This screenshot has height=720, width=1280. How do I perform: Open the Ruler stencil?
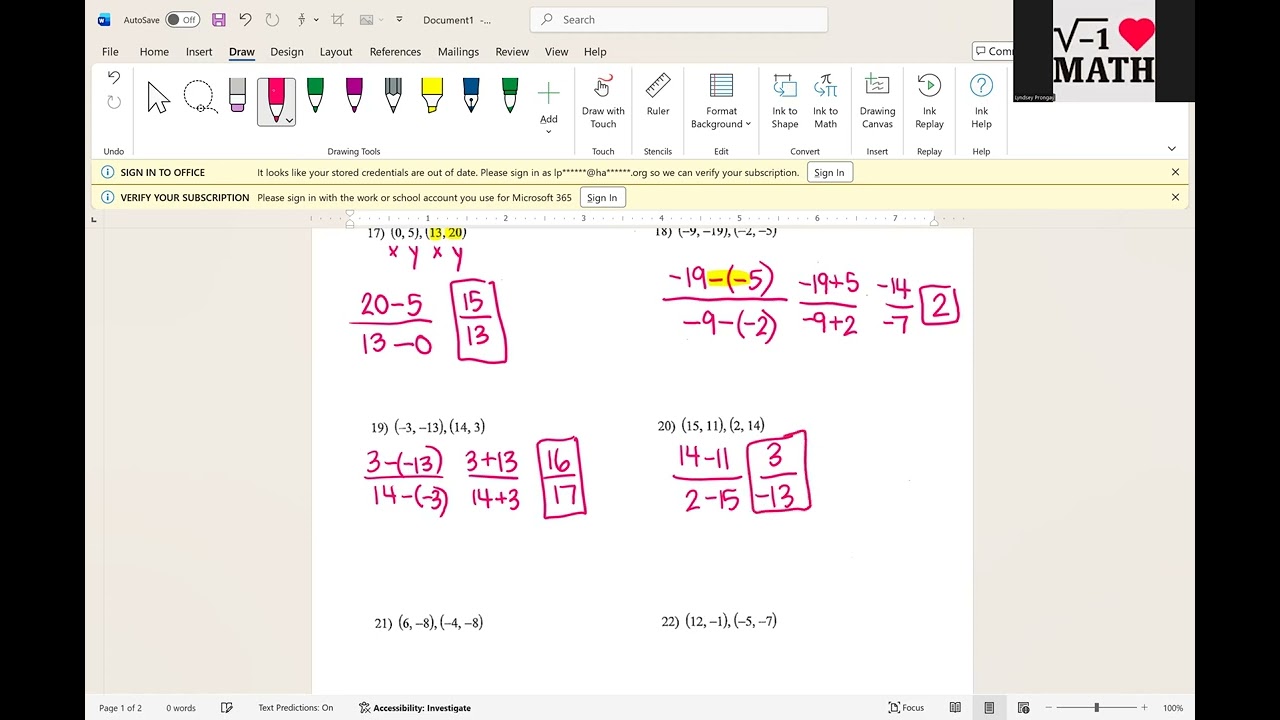pyautogui.click(x=658, y=96)
